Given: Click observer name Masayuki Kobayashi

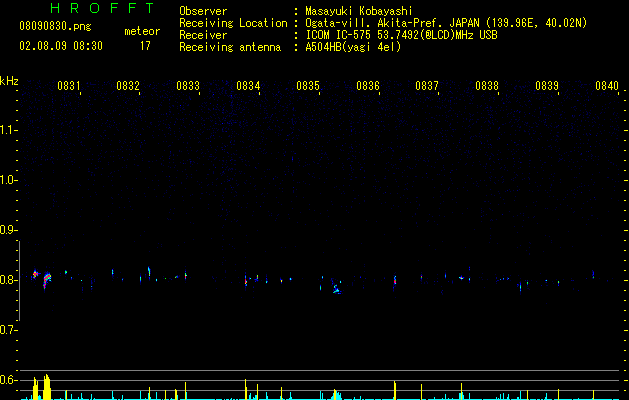Looking at the screenshot, I should click(359, 11).
